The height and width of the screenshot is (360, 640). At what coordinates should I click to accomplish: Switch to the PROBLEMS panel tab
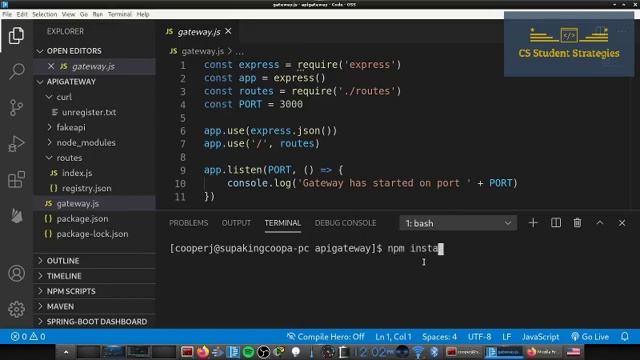pos(189,223)
